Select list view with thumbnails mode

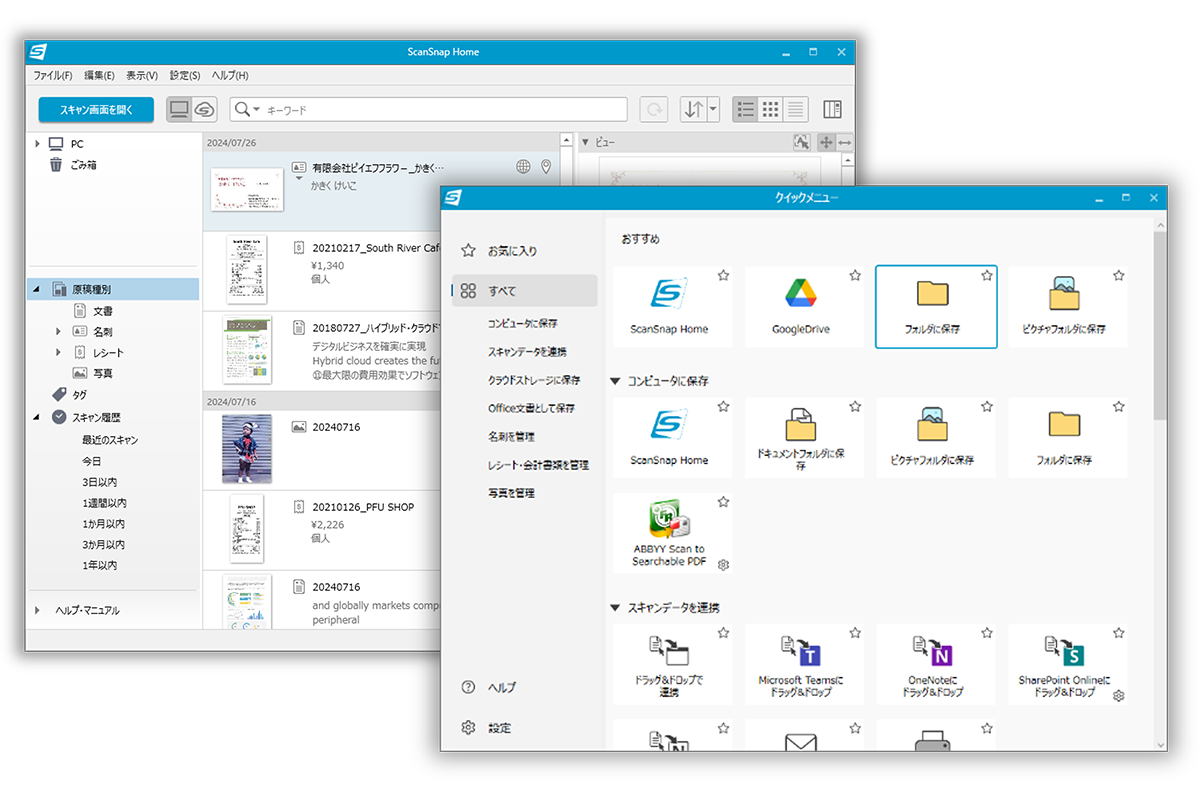pos(745,110)
